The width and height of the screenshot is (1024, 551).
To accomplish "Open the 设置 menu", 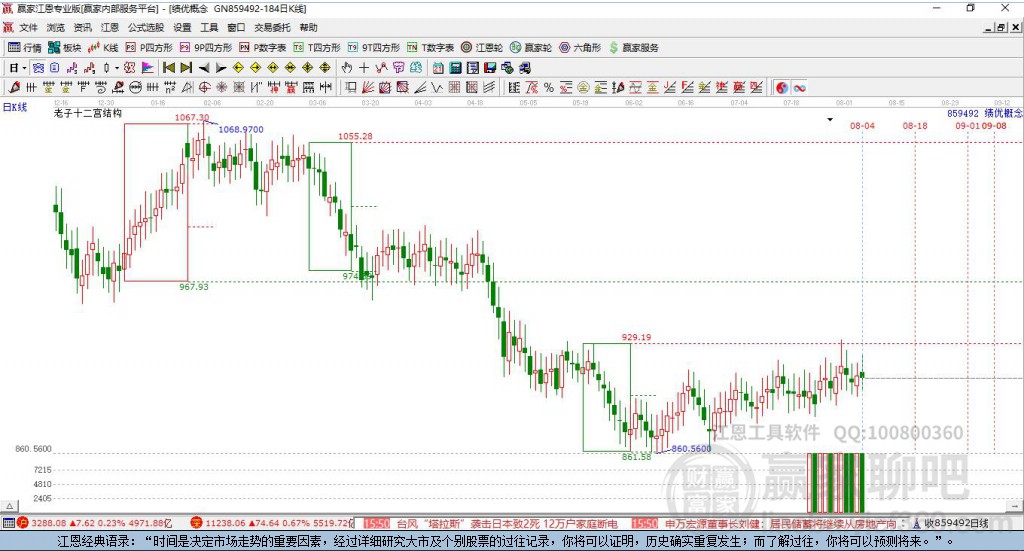I will (x=182, y=27).
